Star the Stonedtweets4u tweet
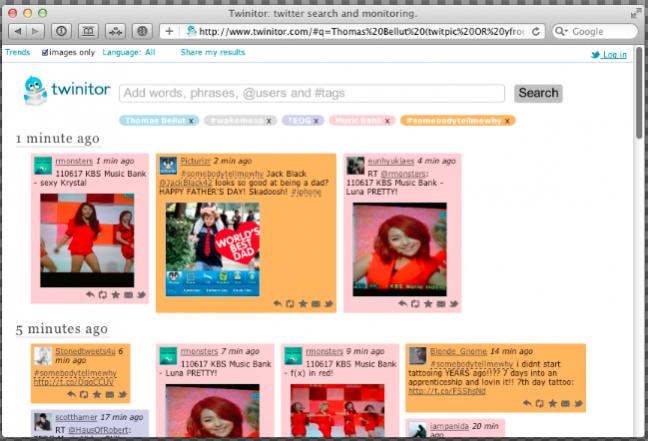 point(97,394)
